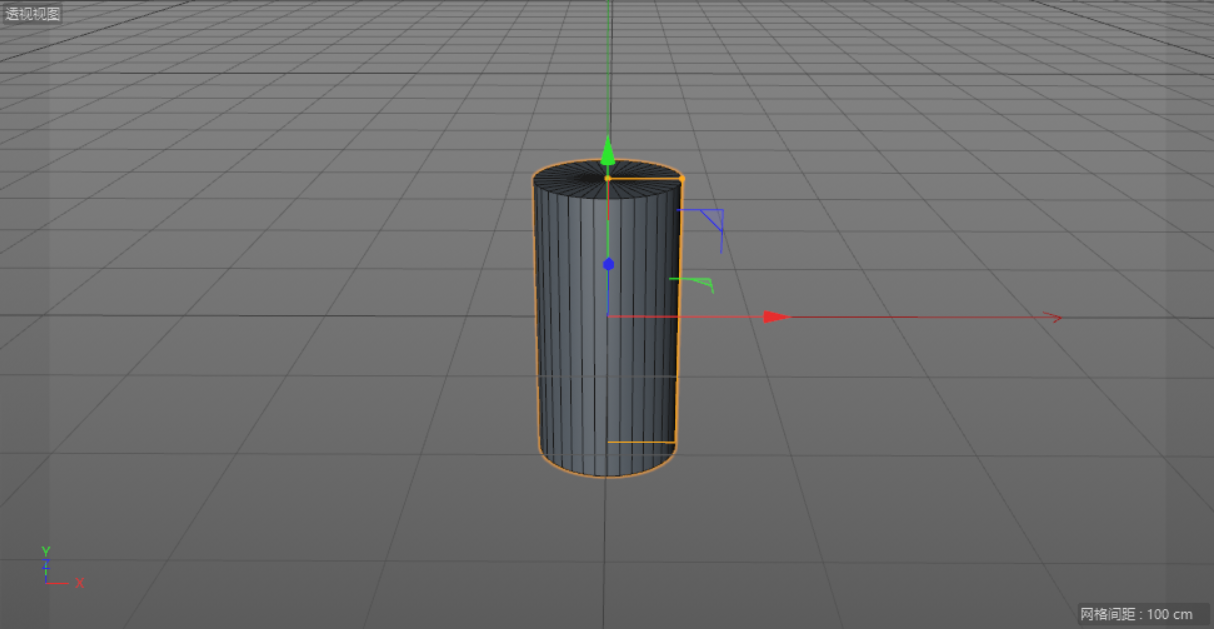Click the 网格间距 : 100 cm readout

[x=1136, y=613]
